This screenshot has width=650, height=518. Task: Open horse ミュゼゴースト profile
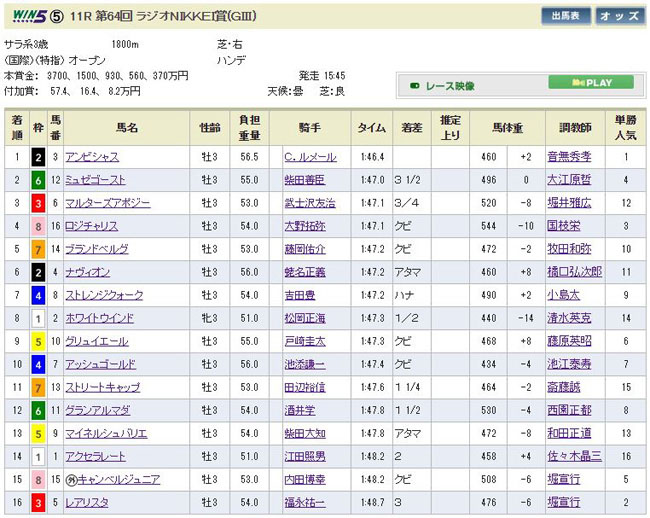[97, 180]
